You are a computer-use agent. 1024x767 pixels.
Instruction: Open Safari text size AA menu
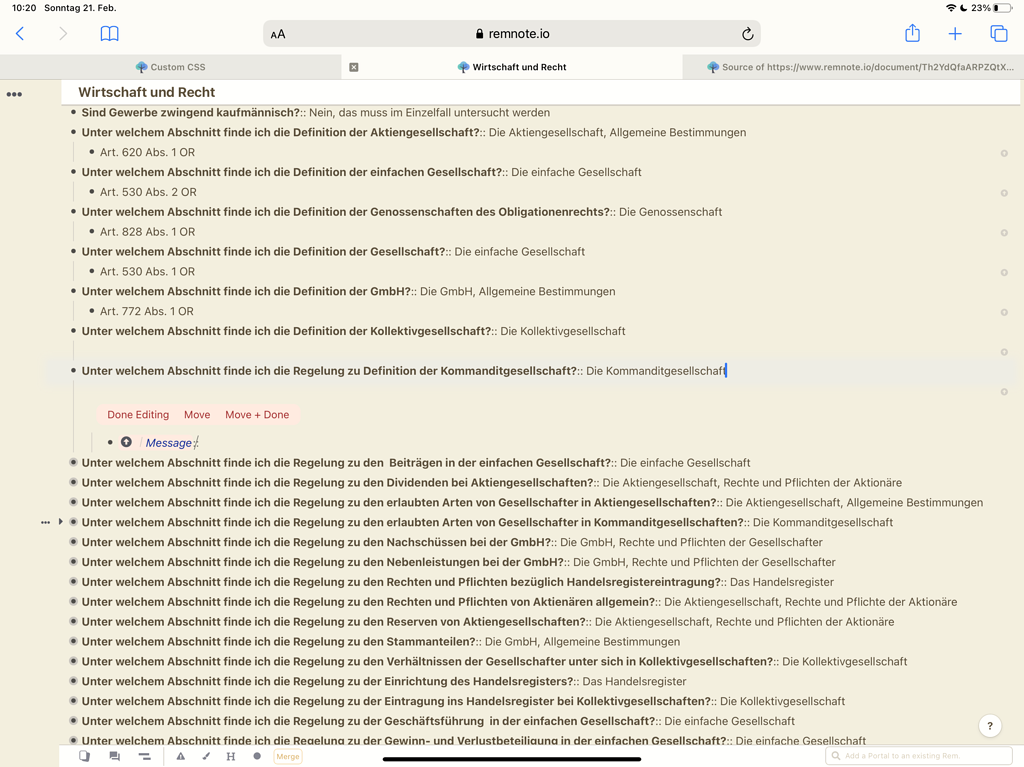click(x=278, y=34)
